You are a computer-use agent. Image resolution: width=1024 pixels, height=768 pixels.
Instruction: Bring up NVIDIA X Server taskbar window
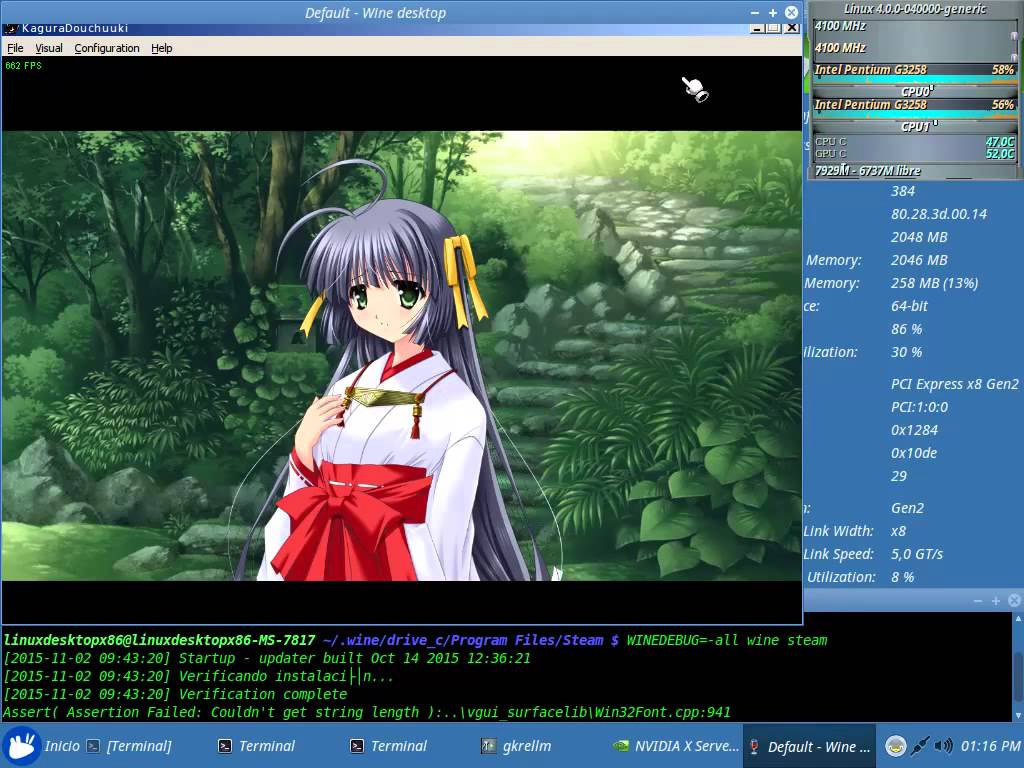click(674, 746)
